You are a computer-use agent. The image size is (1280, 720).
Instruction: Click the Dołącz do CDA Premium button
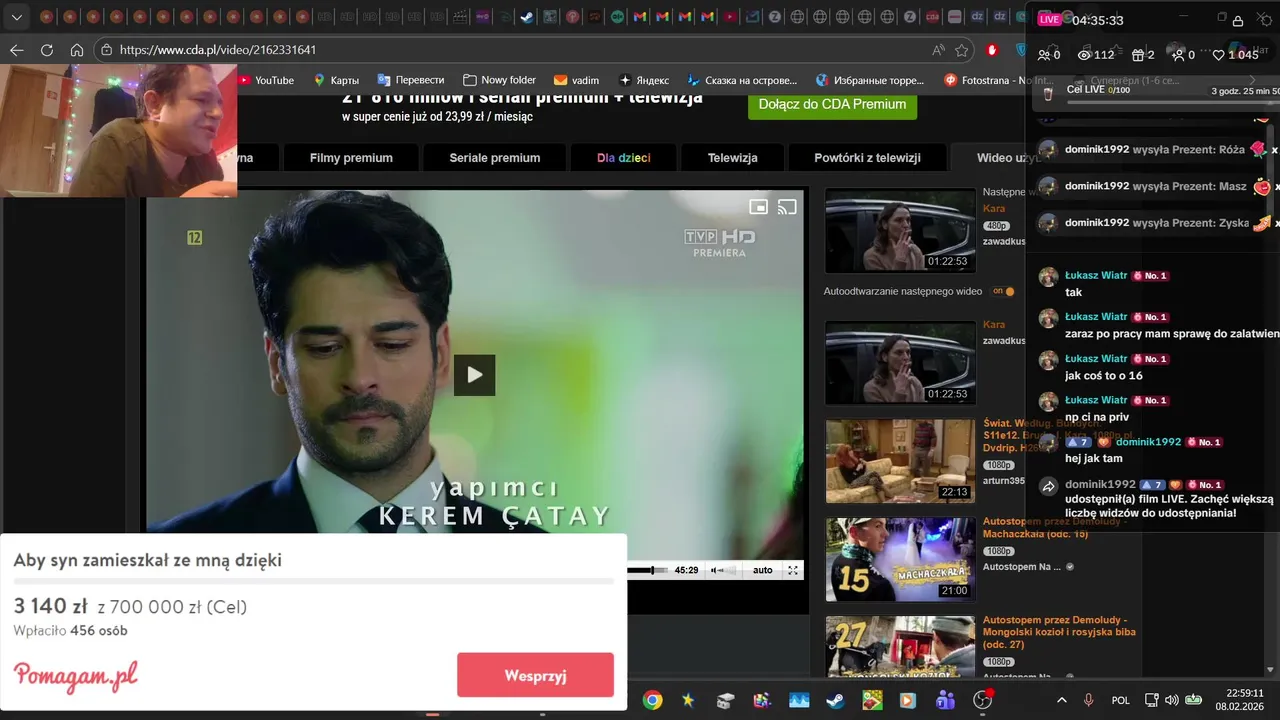click(x=832, y=104)
